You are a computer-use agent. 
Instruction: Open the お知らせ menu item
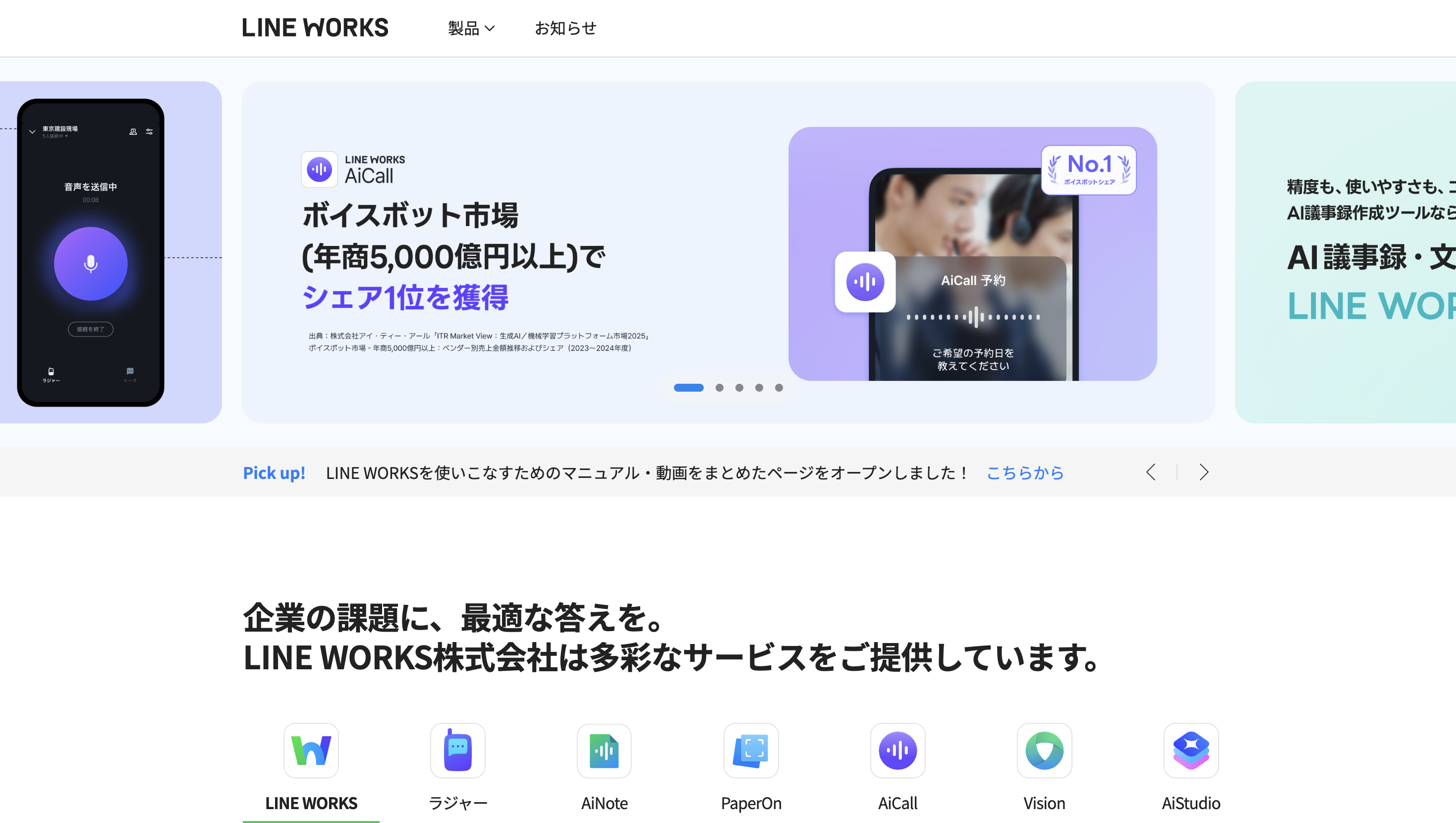point(565,28)
